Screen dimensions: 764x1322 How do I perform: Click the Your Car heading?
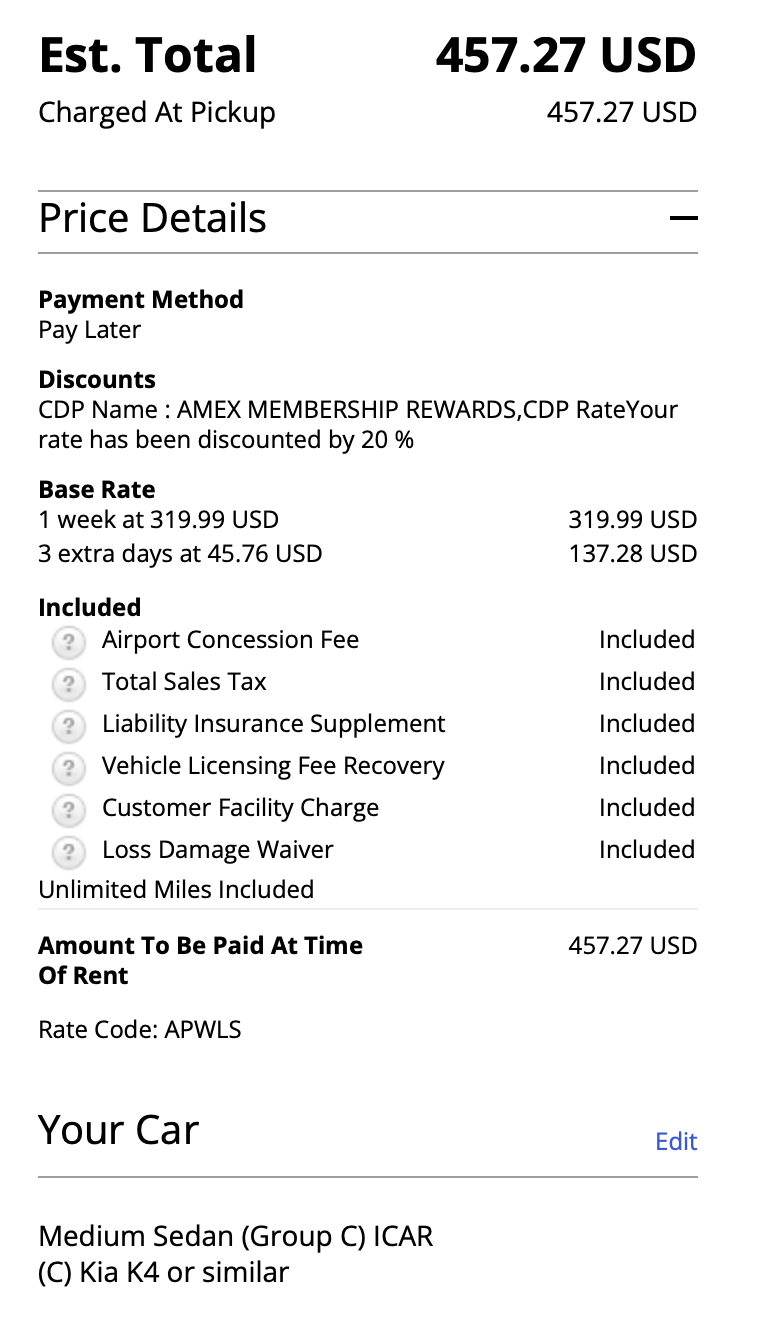[x=119, y=1130]
